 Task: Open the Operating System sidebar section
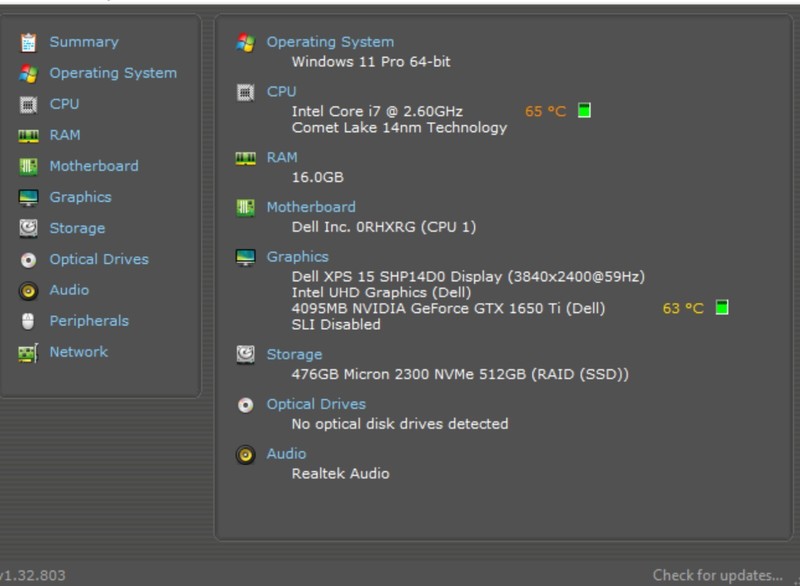[x=113, y=73]
